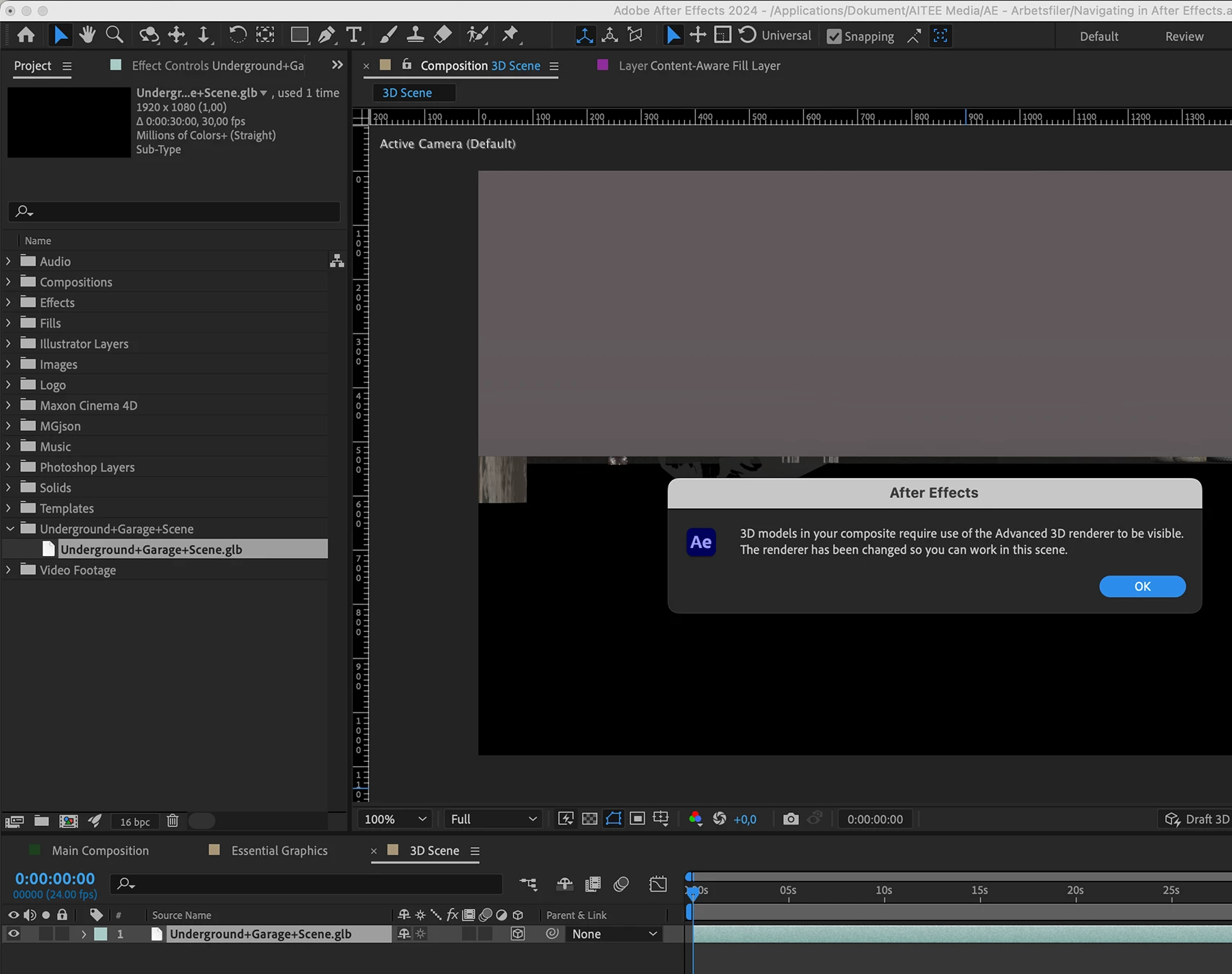Focus the Project panel search field
Image resolution: width=1232 pixels, height=974 pixels.
(174, 211)
